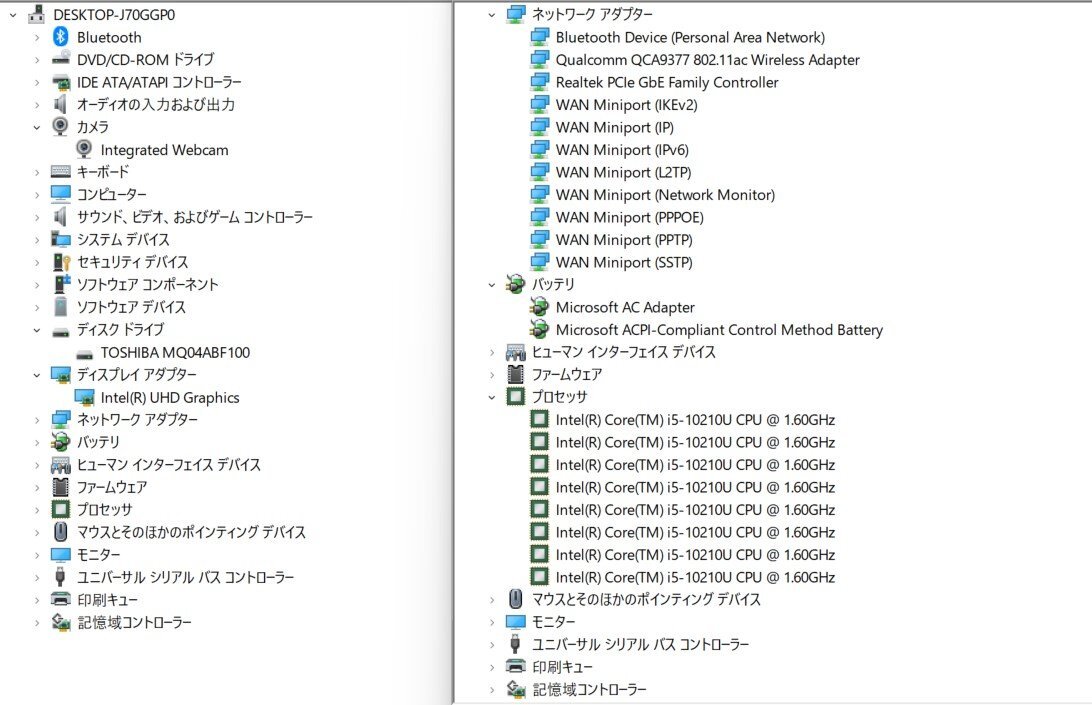Viewport: 1092px width, 705px height.
Task: Select the Integrated Webcam device icon
Action: tap(84, 149)
